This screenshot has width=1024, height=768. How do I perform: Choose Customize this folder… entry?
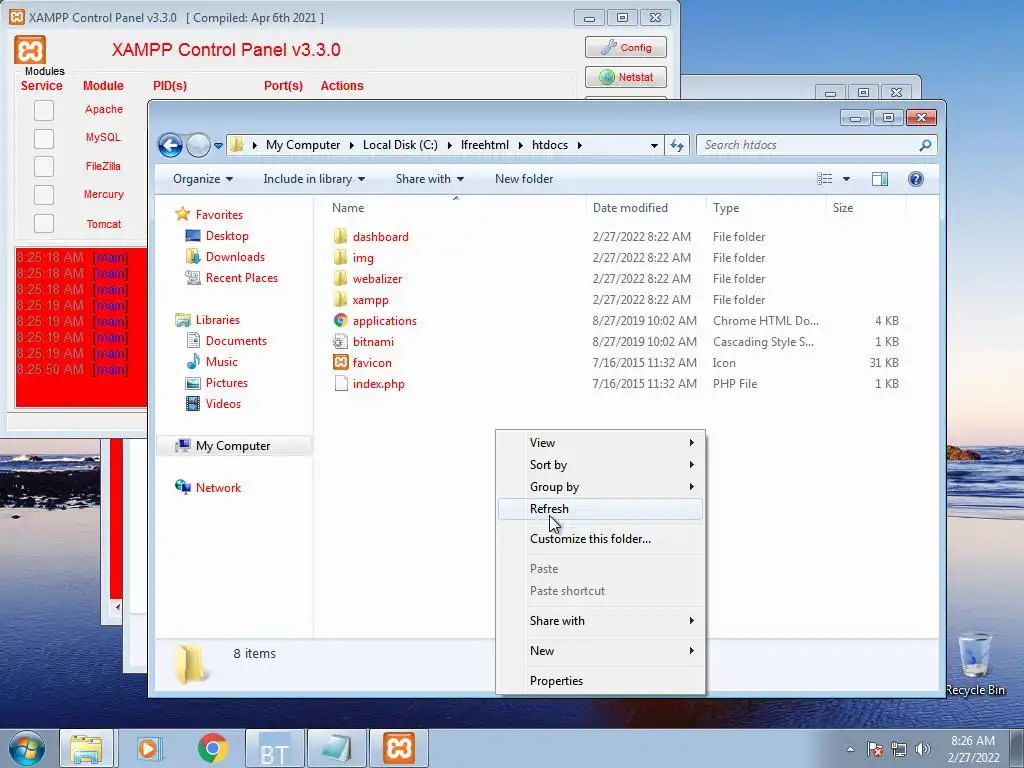pyautogui.click(x=600, y=539)
